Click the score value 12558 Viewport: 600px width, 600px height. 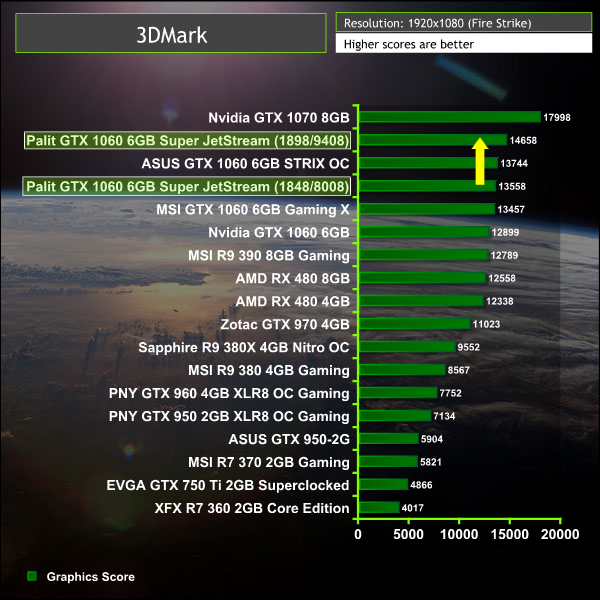(502, 278)
